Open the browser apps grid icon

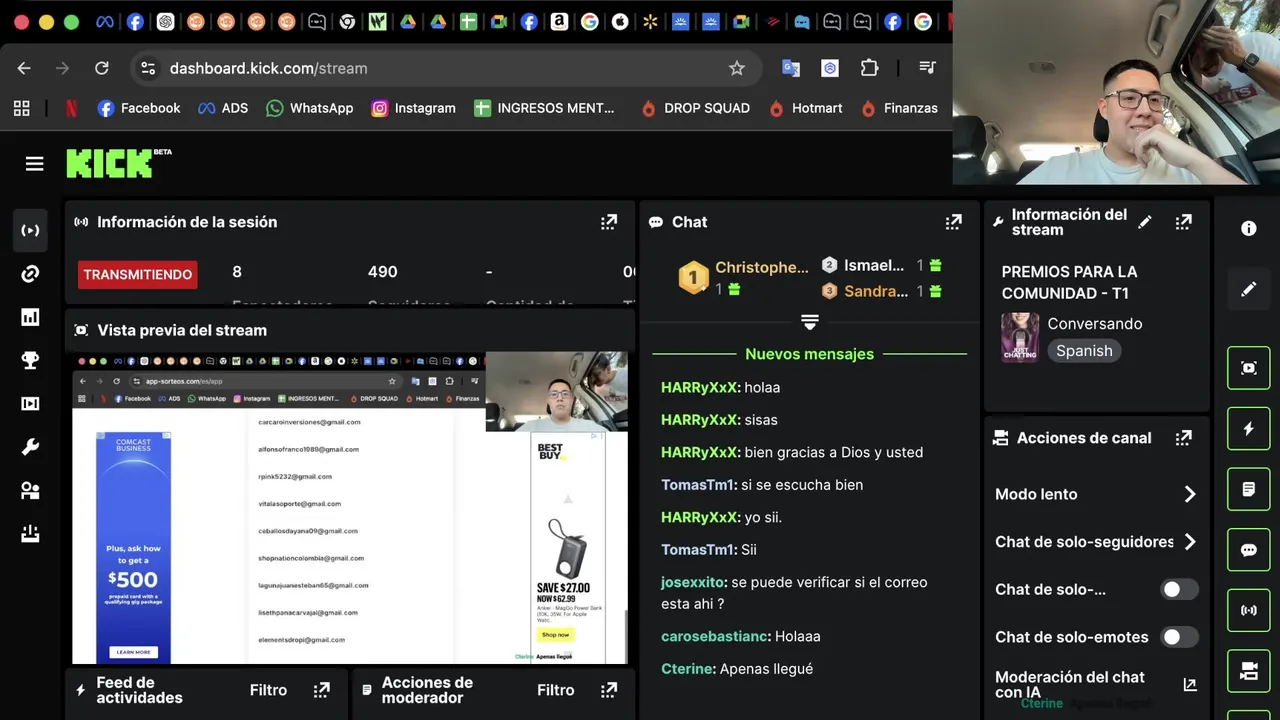pyautogui.click(x=22, y=108)
